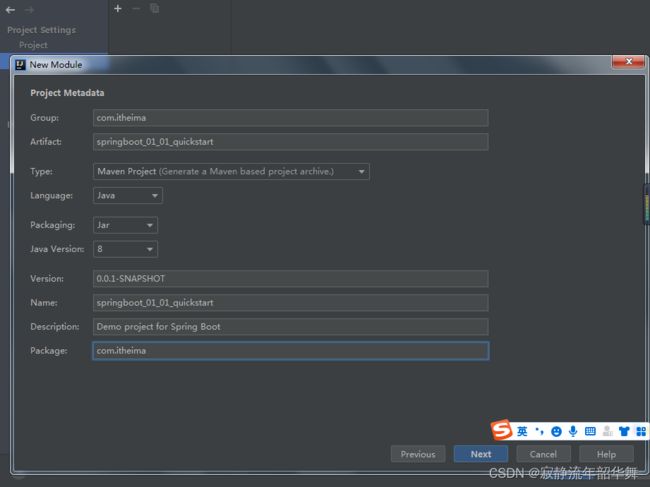Screen dimensions: 650x487
Task: Open the Packaging dropdown showing Jar
Action: [125, 225]
